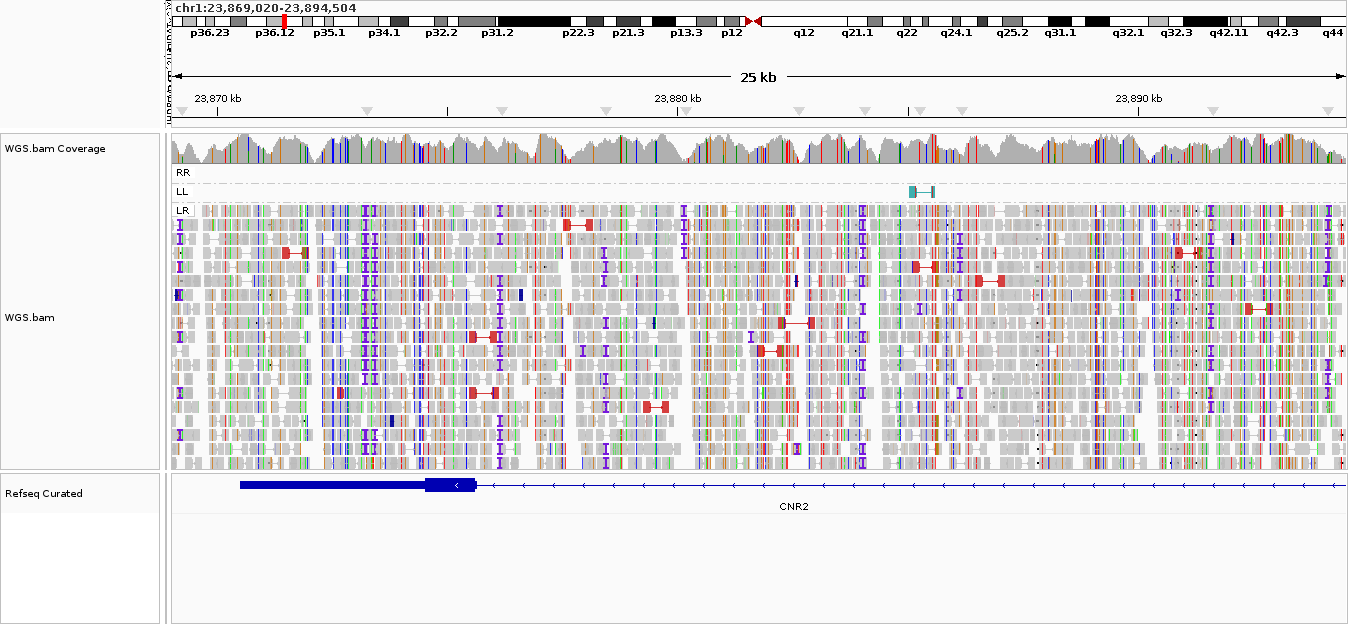Select the Refseq Curated track name
The width and height of the screenshot is (1366, 630).
tap(44, 494)
